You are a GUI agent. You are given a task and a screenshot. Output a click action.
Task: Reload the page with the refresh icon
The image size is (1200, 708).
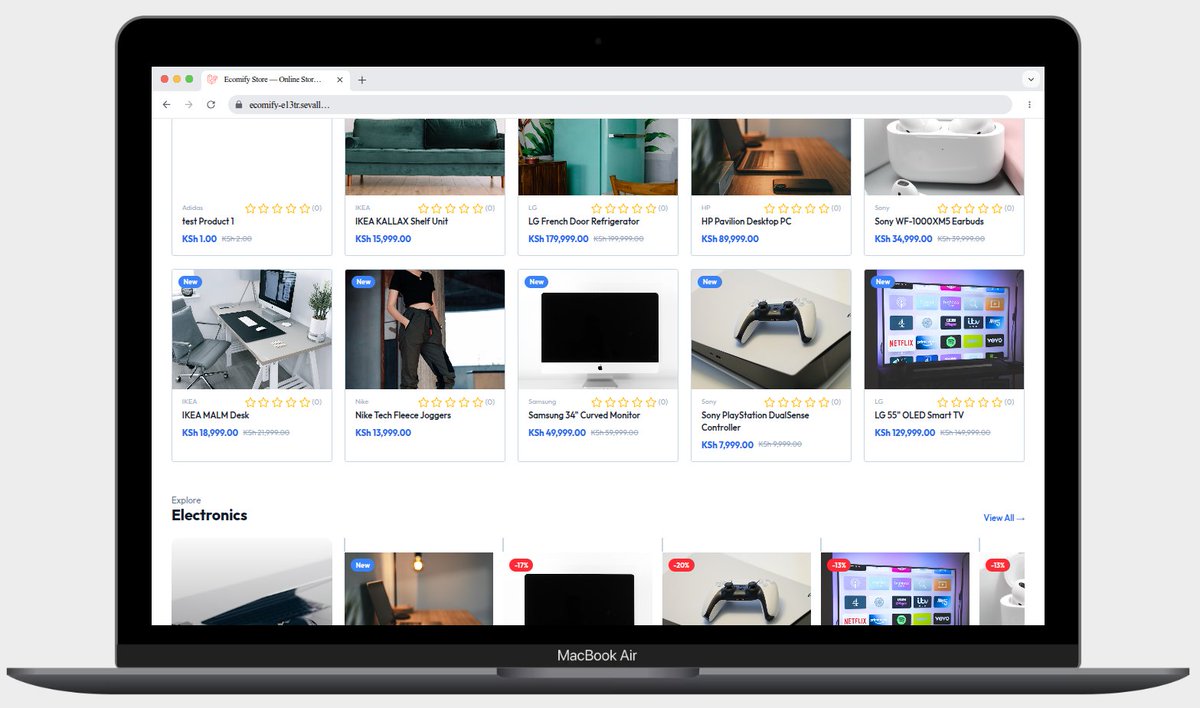coord(211,104)
